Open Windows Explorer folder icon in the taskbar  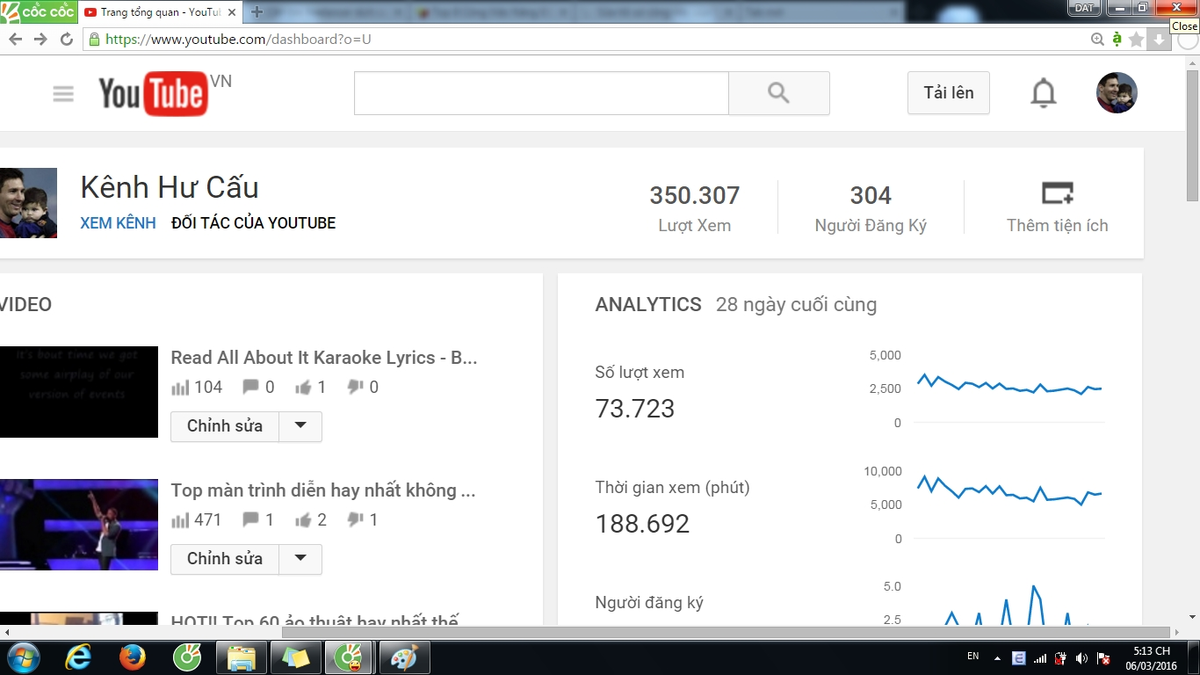click(x=242, y=658)
